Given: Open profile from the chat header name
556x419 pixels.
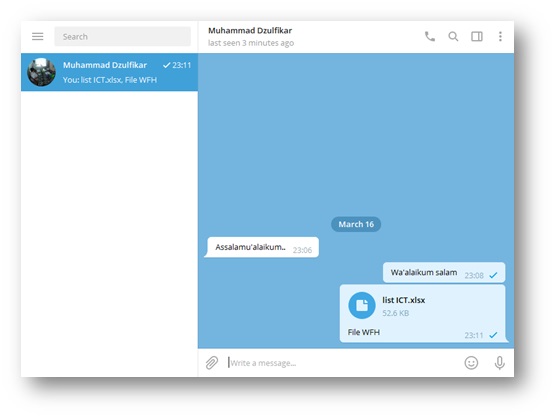Looking at the screenshot, I should pos(250,30).
